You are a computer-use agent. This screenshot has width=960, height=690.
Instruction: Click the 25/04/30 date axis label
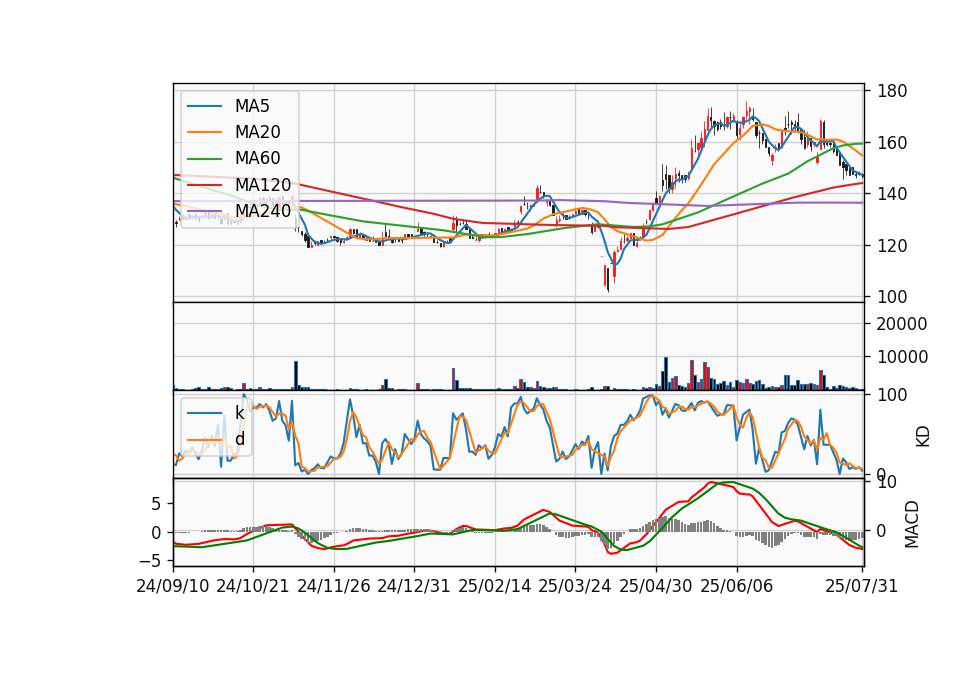coord(656,586)
